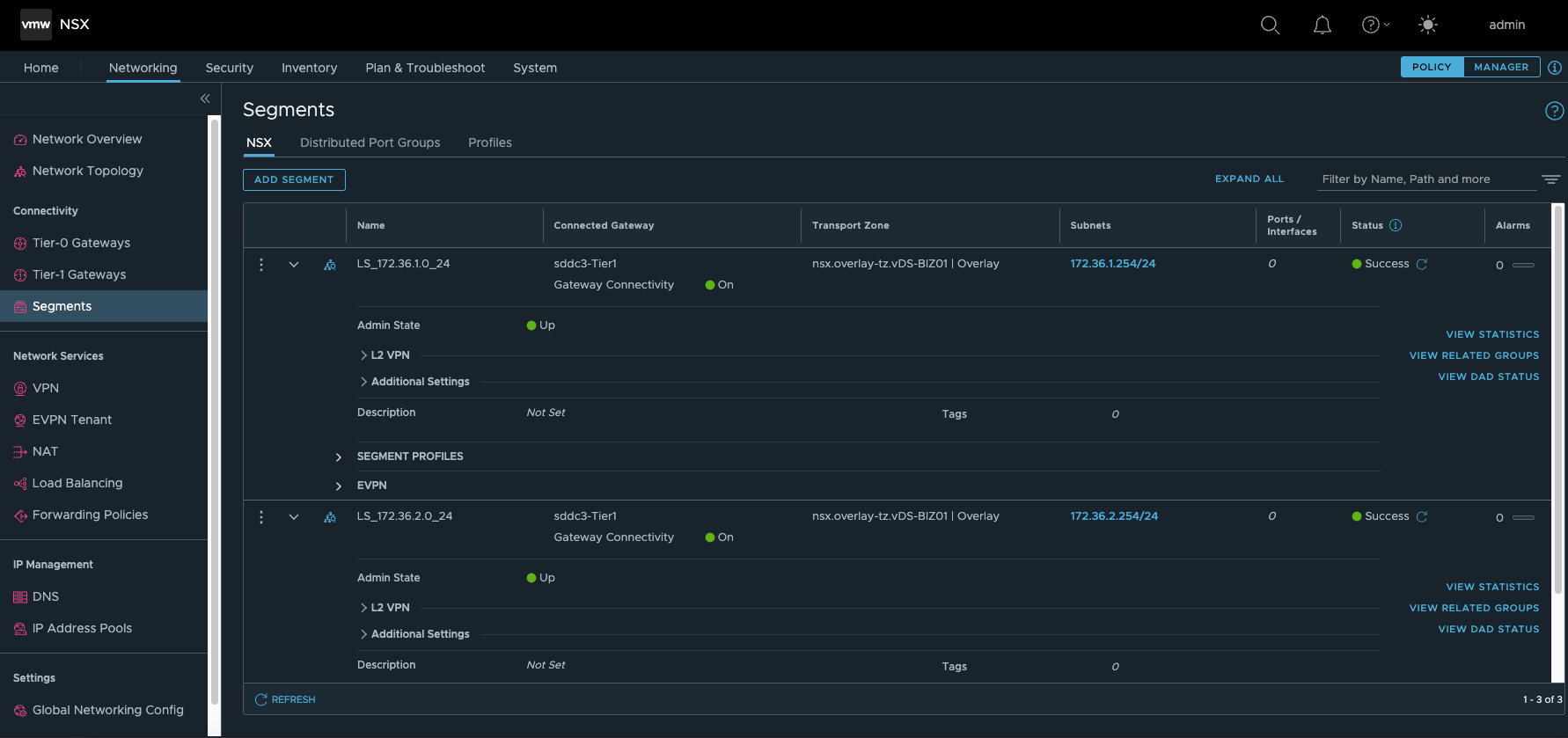Image resolution: width=1568 pixels, height=738 pixels.
Task: Click the left sidebar scrollbar
Action: point(214,413)
